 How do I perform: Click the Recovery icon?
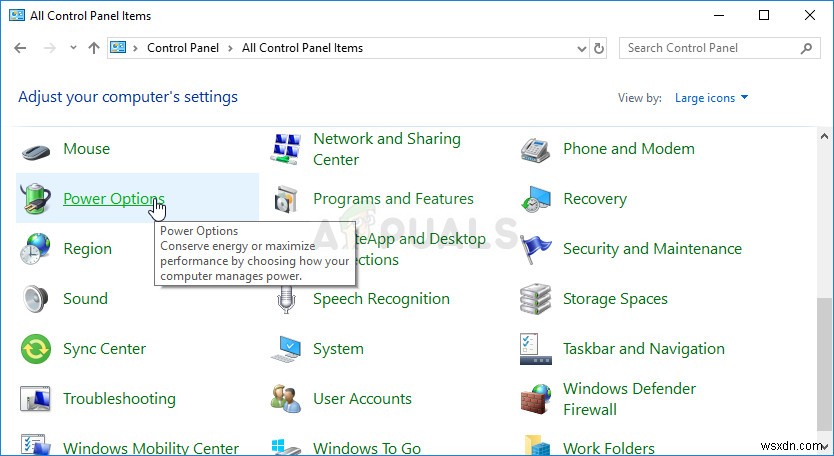(536, 199)
